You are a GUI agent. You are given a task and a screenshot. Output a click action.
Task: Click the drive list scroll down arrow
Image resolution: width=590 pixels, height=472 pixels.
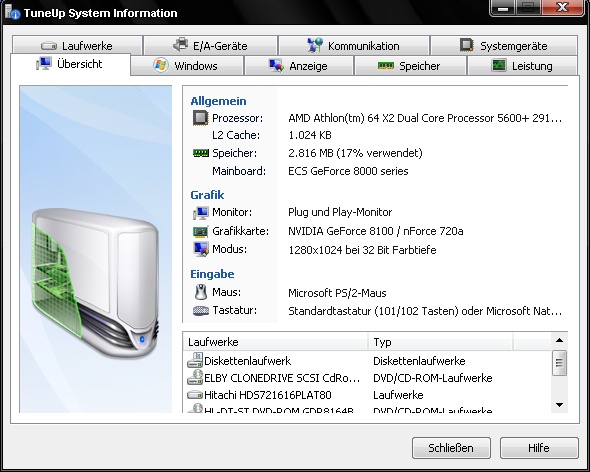[x=560, y=405]
